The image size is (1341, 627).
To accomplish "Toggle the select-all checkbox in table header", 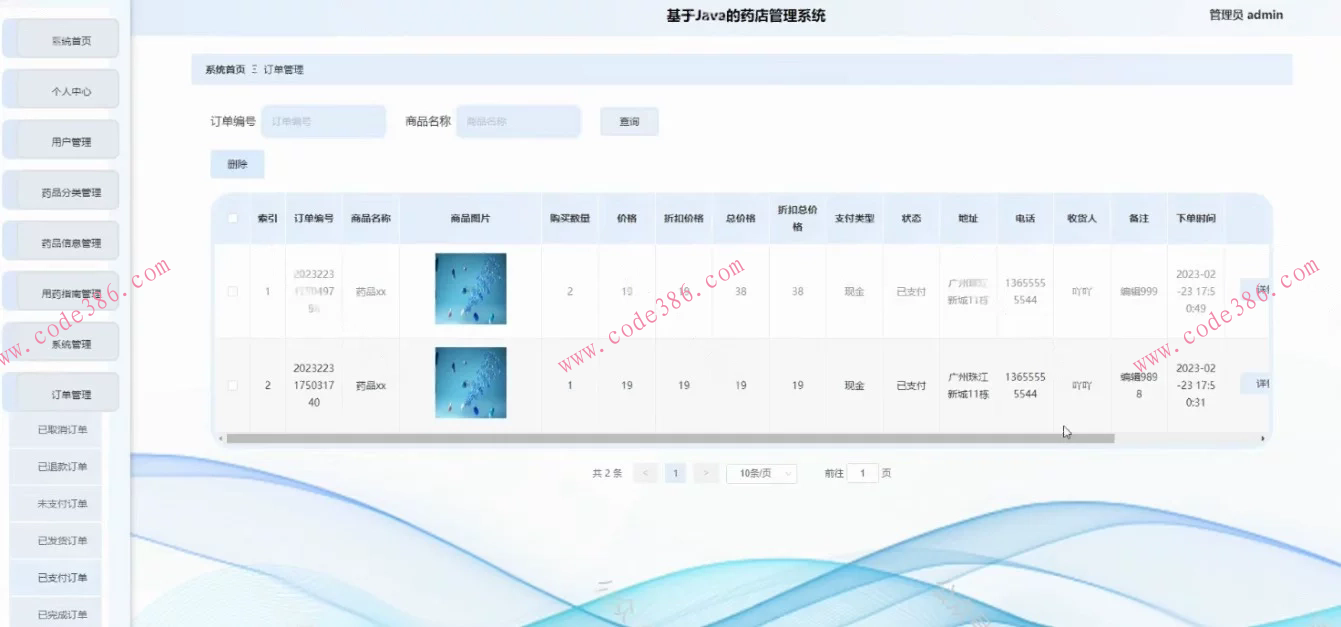I will click(233, 217).
